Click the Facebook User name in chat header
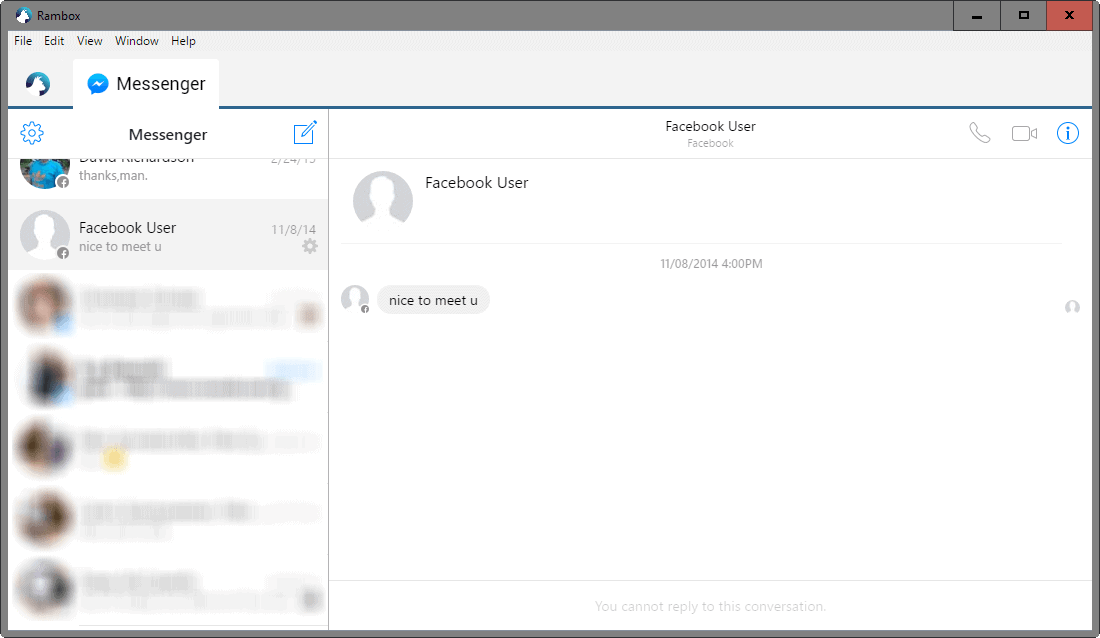The image size is (1100, 638). pyautogui.click(x=711, y=126)
